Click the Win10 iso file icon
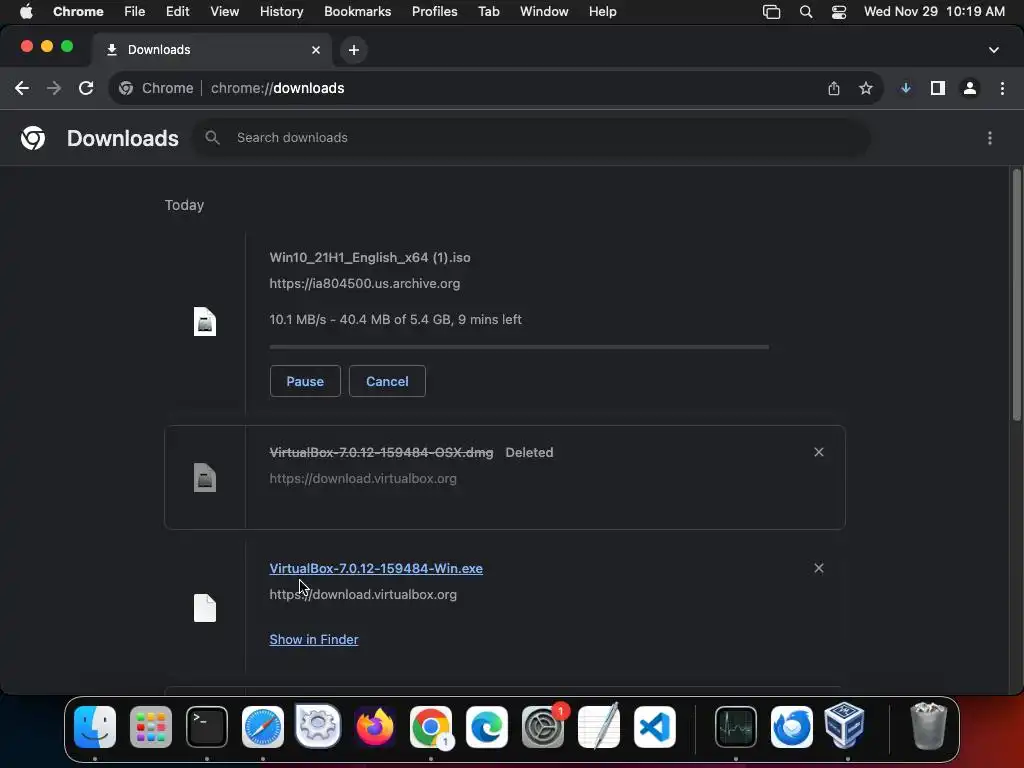The image size is (1024, 768). [x=205, y=322]
